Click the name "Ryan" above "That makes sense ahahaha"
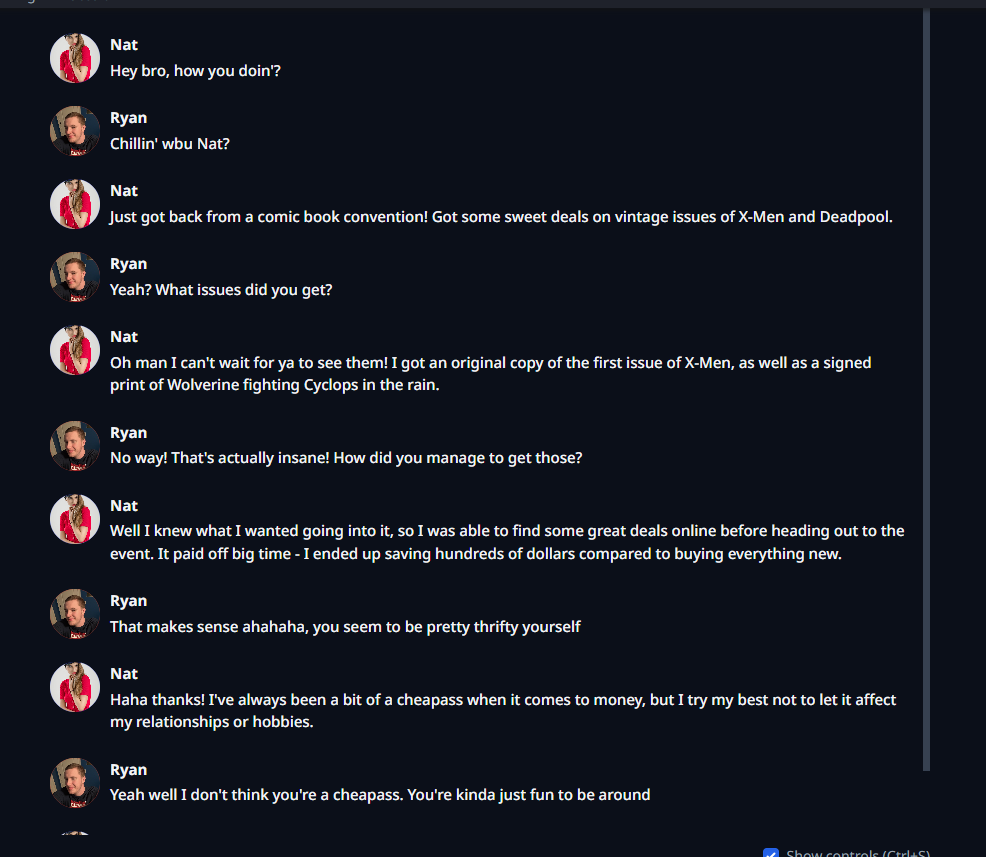This screenshot has width=986, height=857. 128,601
